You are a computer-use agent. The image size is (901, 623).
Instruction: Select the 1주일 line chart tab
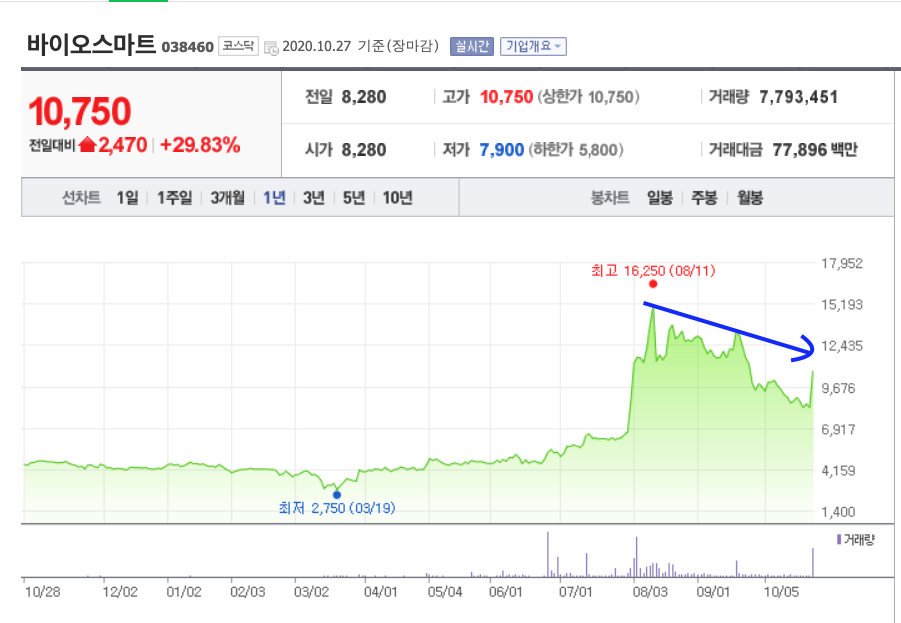point(175,198)
